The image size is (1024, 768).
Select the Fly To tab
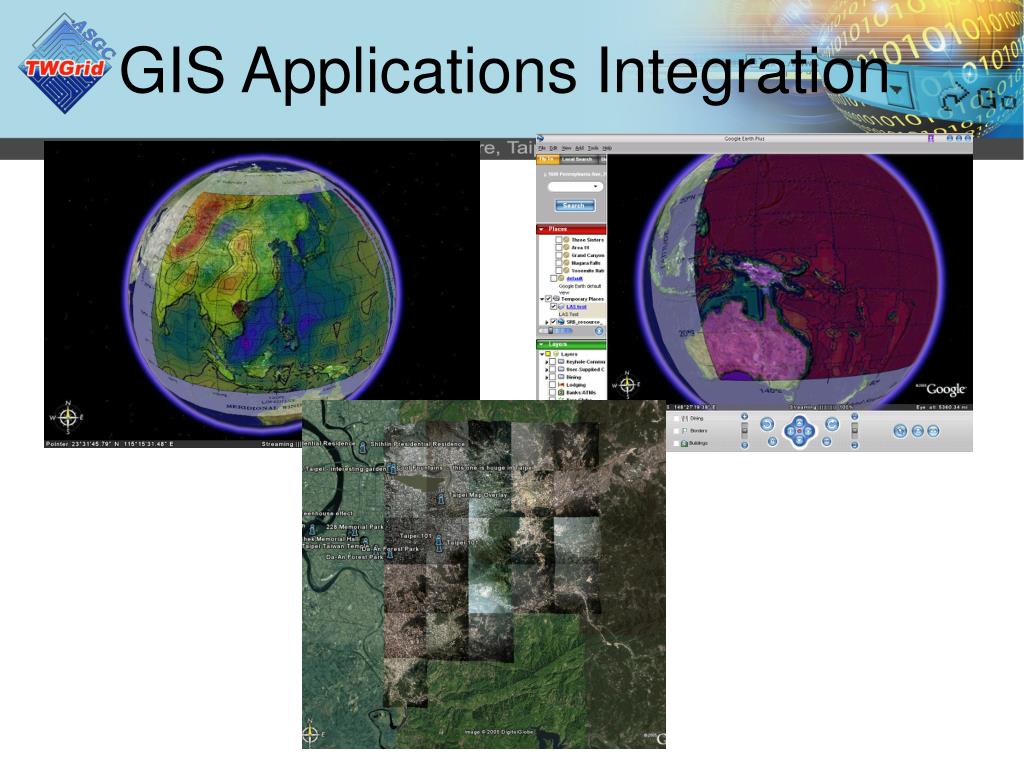tap(547, 159)
